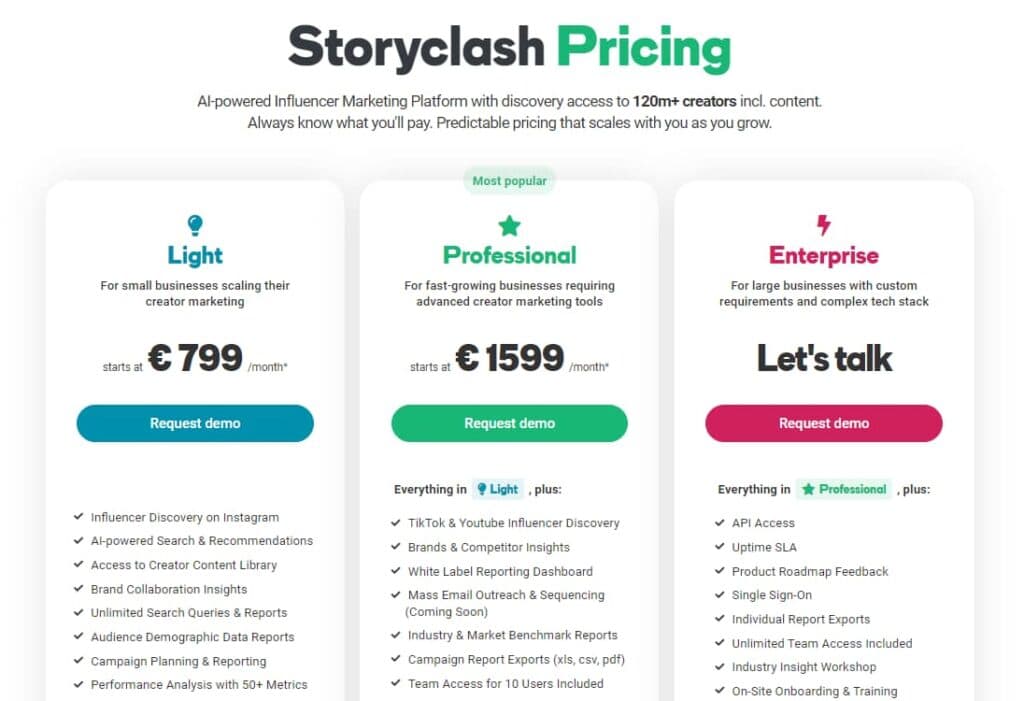Click the checkmark next to Uptime SLA

720,546
